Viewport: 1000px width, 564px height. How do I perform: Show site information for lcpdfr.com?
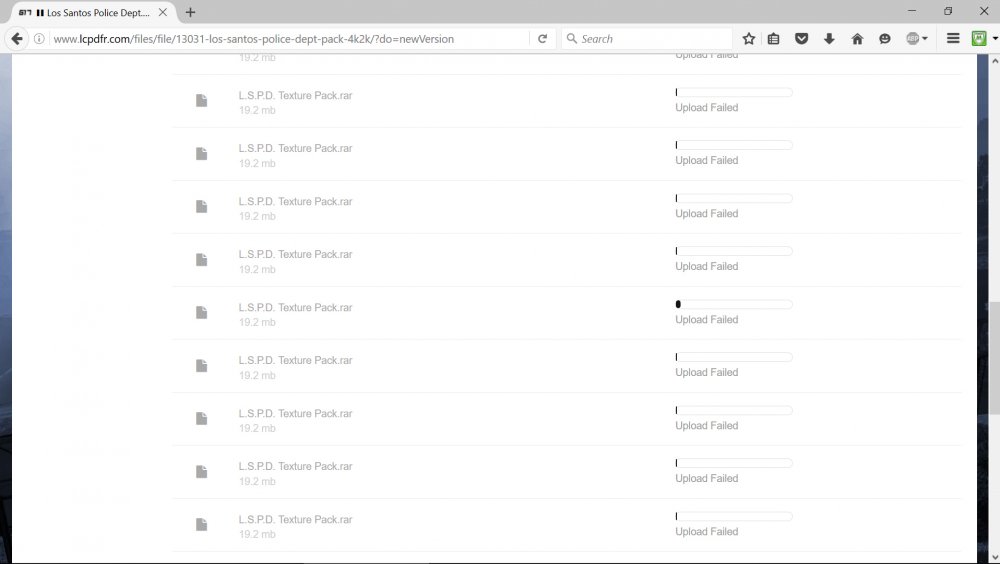point(39,39)
